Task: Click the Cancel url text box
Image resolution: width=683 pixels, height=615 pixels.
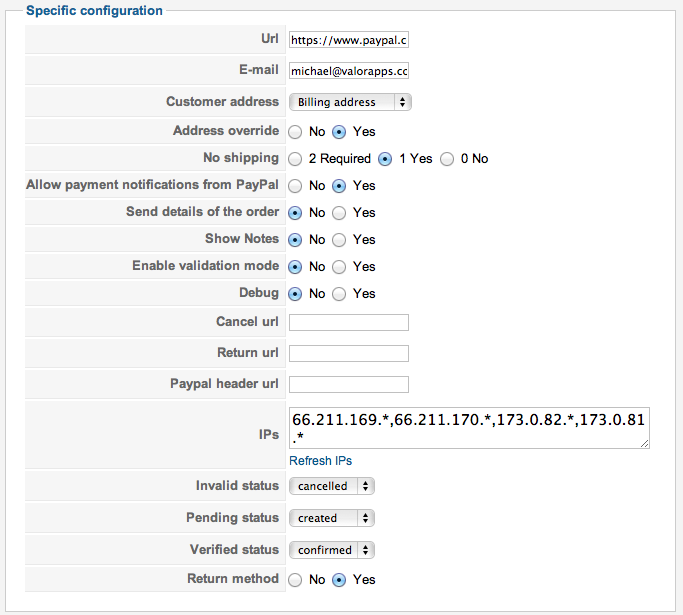Action: pos(348,322)
